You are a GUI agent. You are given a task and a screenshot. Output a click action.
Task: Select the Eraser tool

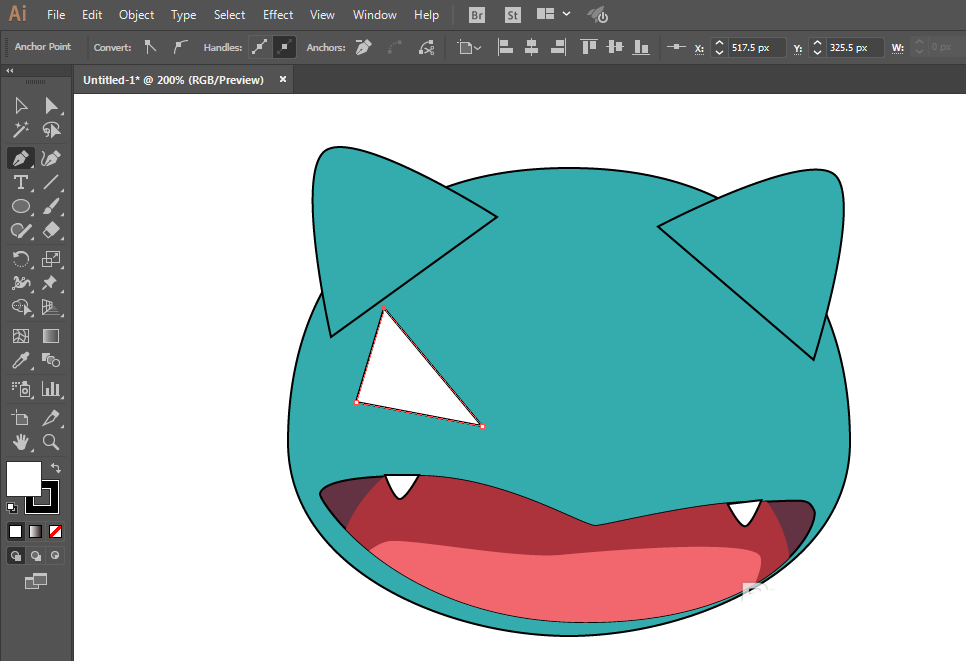[51, 231]
